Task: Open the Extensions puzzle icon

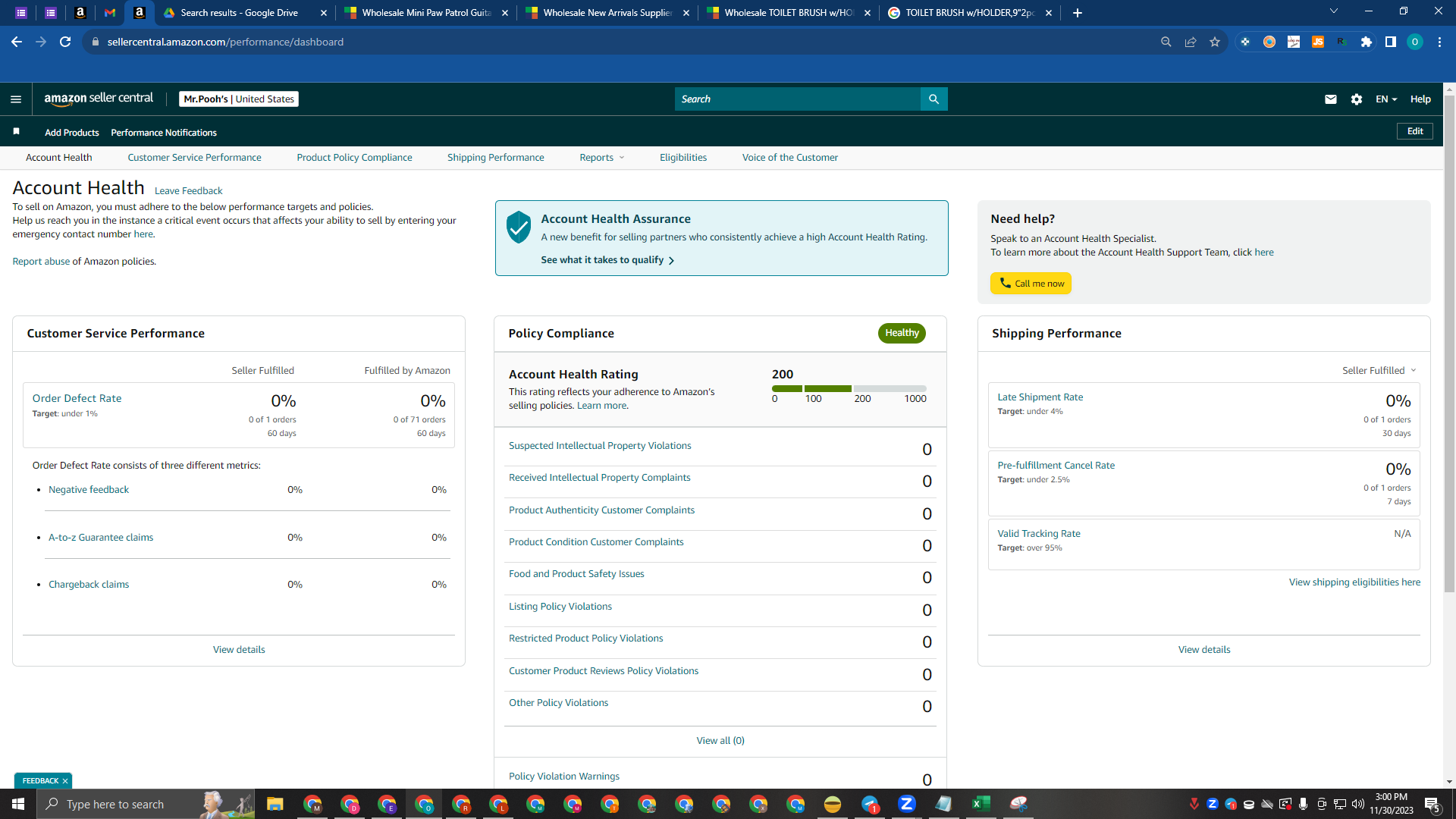Action: [x=1367, y=42]
